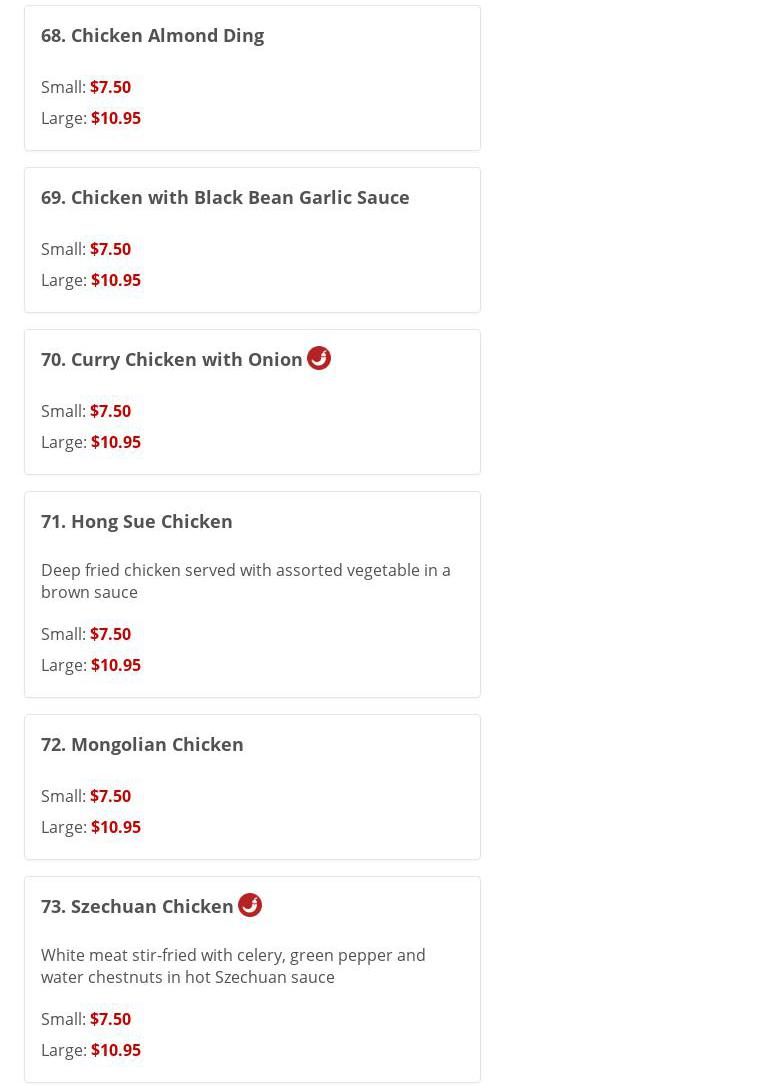770x1085 pixels.
Task: Click the Szechuan Chicken description text
Action: click(x=233, y=966)
